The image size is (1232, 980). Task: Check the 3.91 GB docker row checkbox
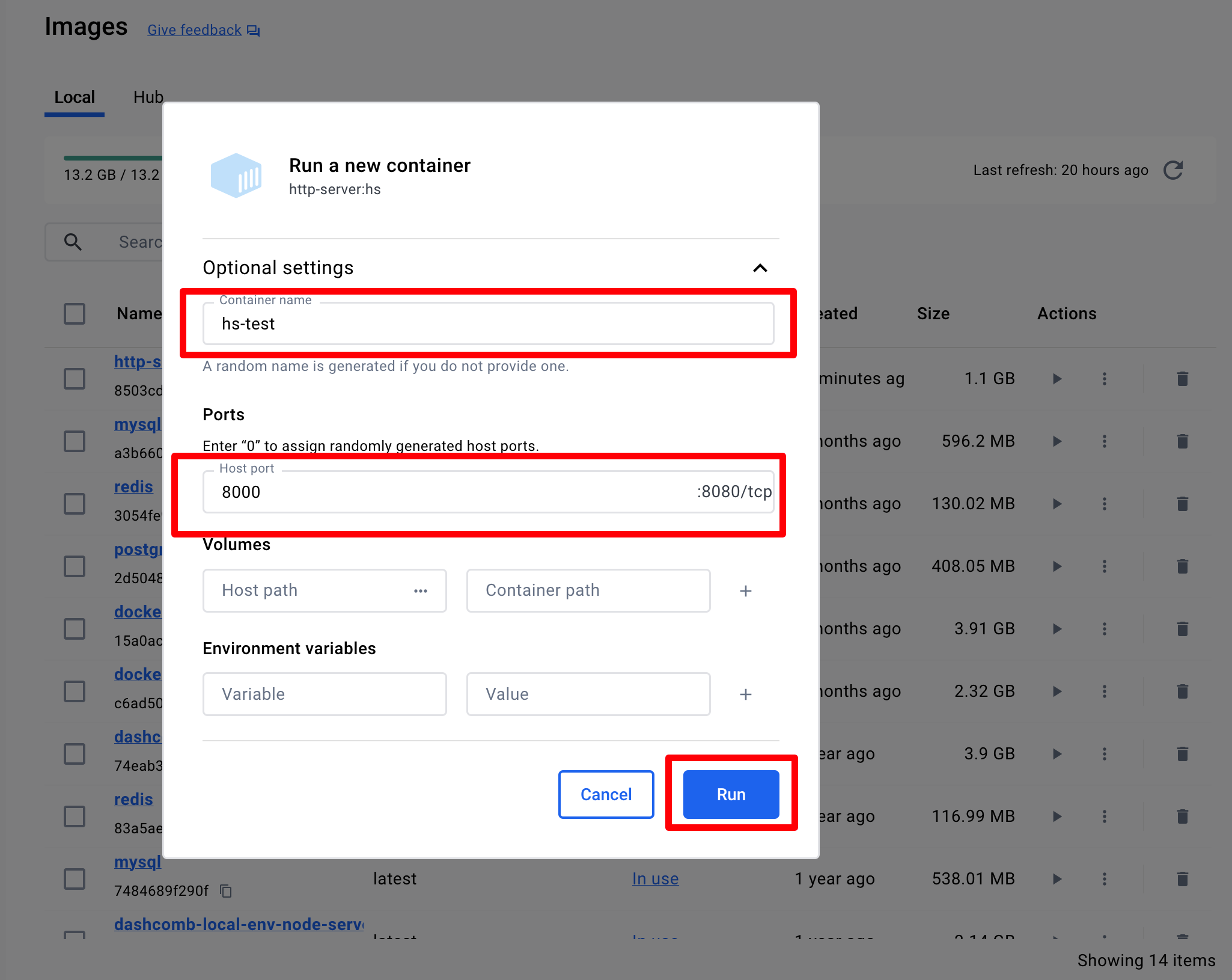tap(75, 629)
